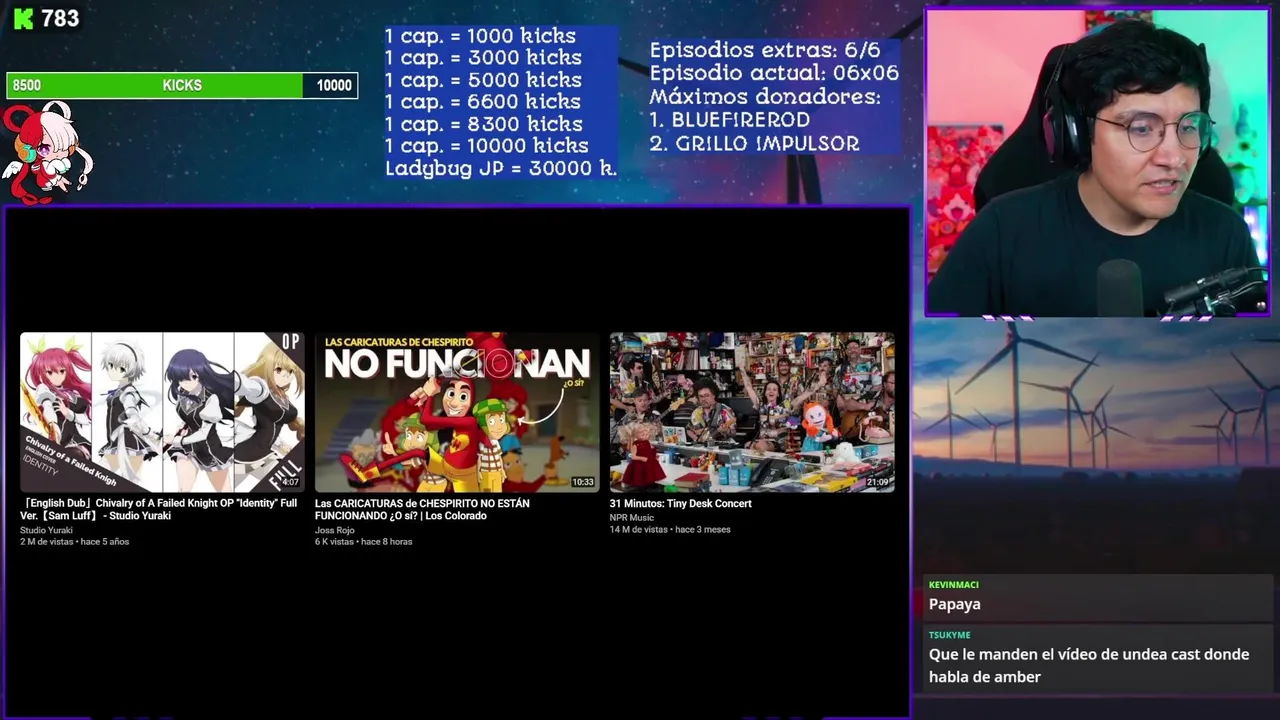Click the 'Episodio actual: 06x06' text

point(774,73)
